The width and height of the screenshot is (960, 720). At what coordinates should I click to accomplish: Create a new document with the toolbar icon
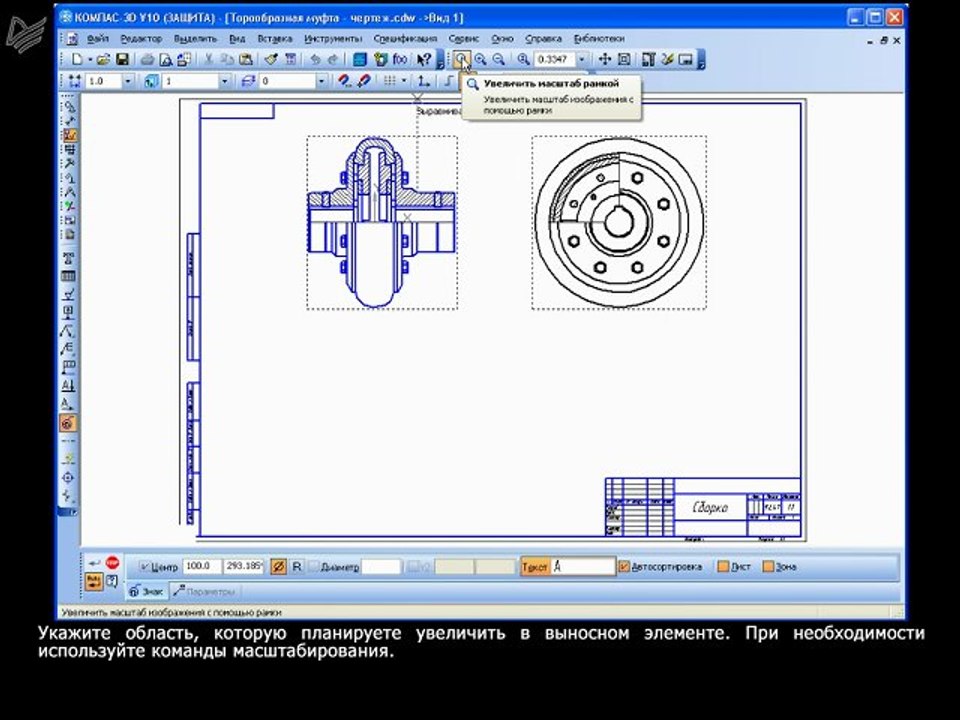point(77,59)
